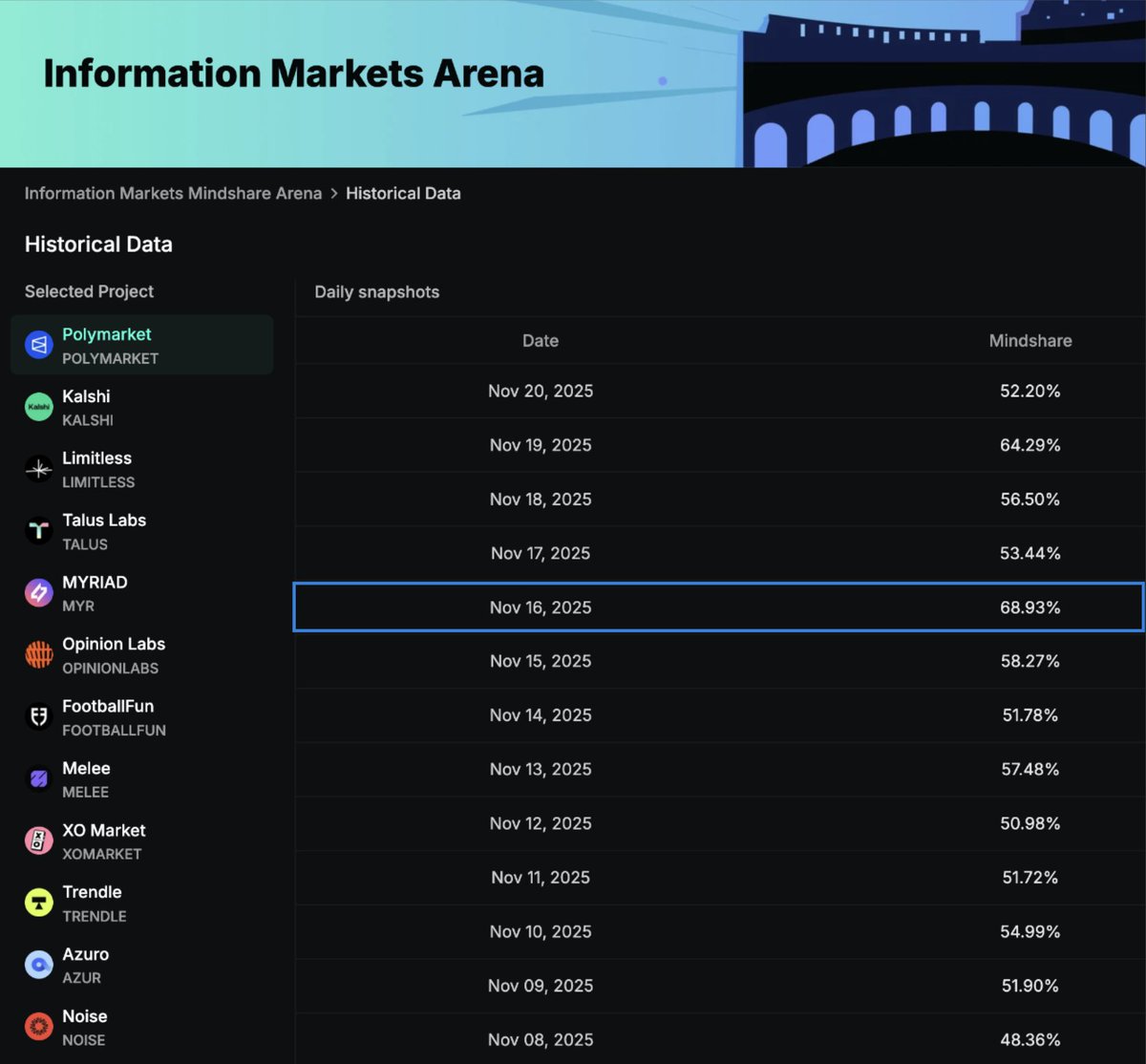Click the FootballFun shield icon

(38, 716)
